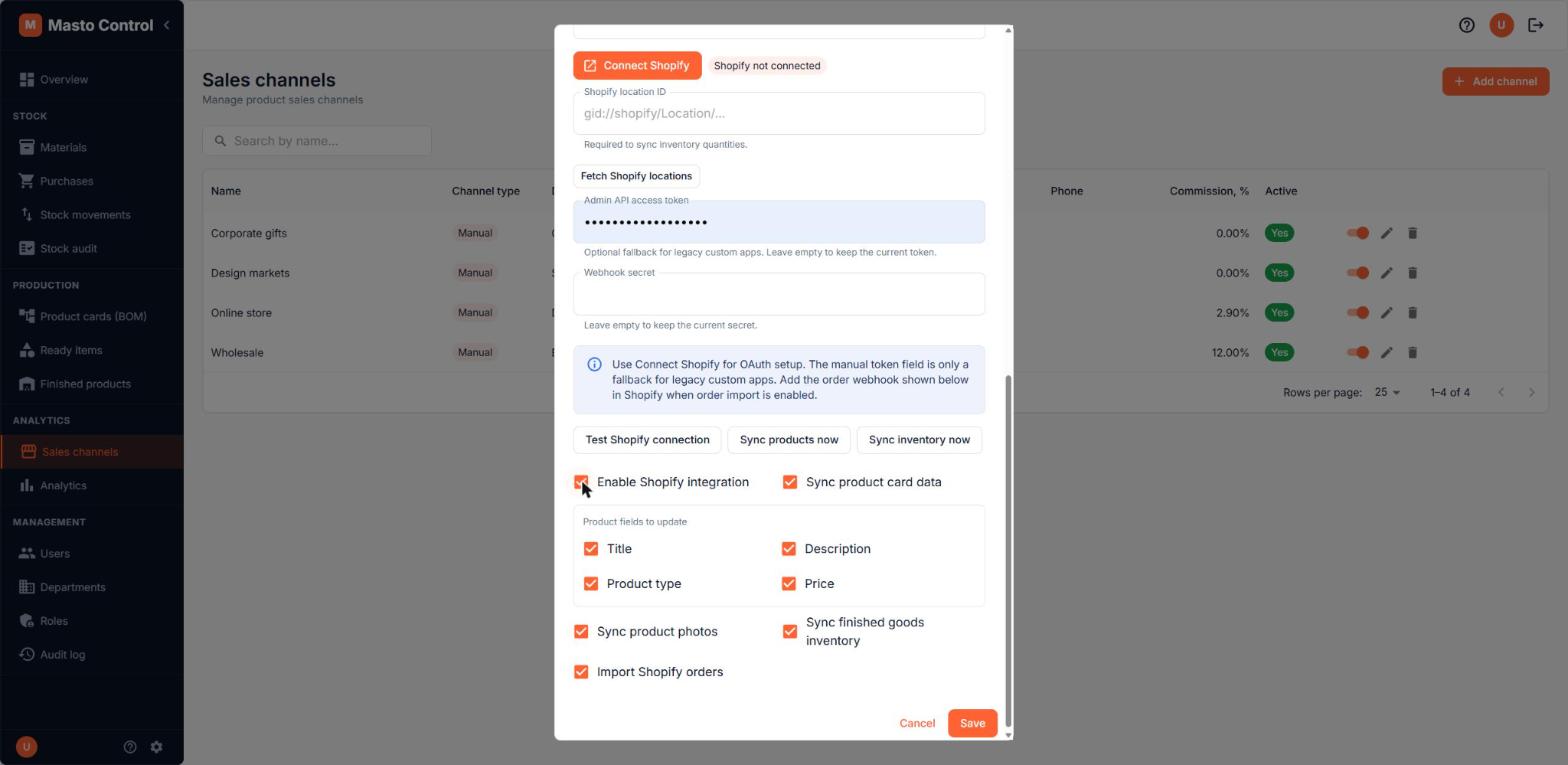
Task: Click the Add channel button
Action: 1495,81
